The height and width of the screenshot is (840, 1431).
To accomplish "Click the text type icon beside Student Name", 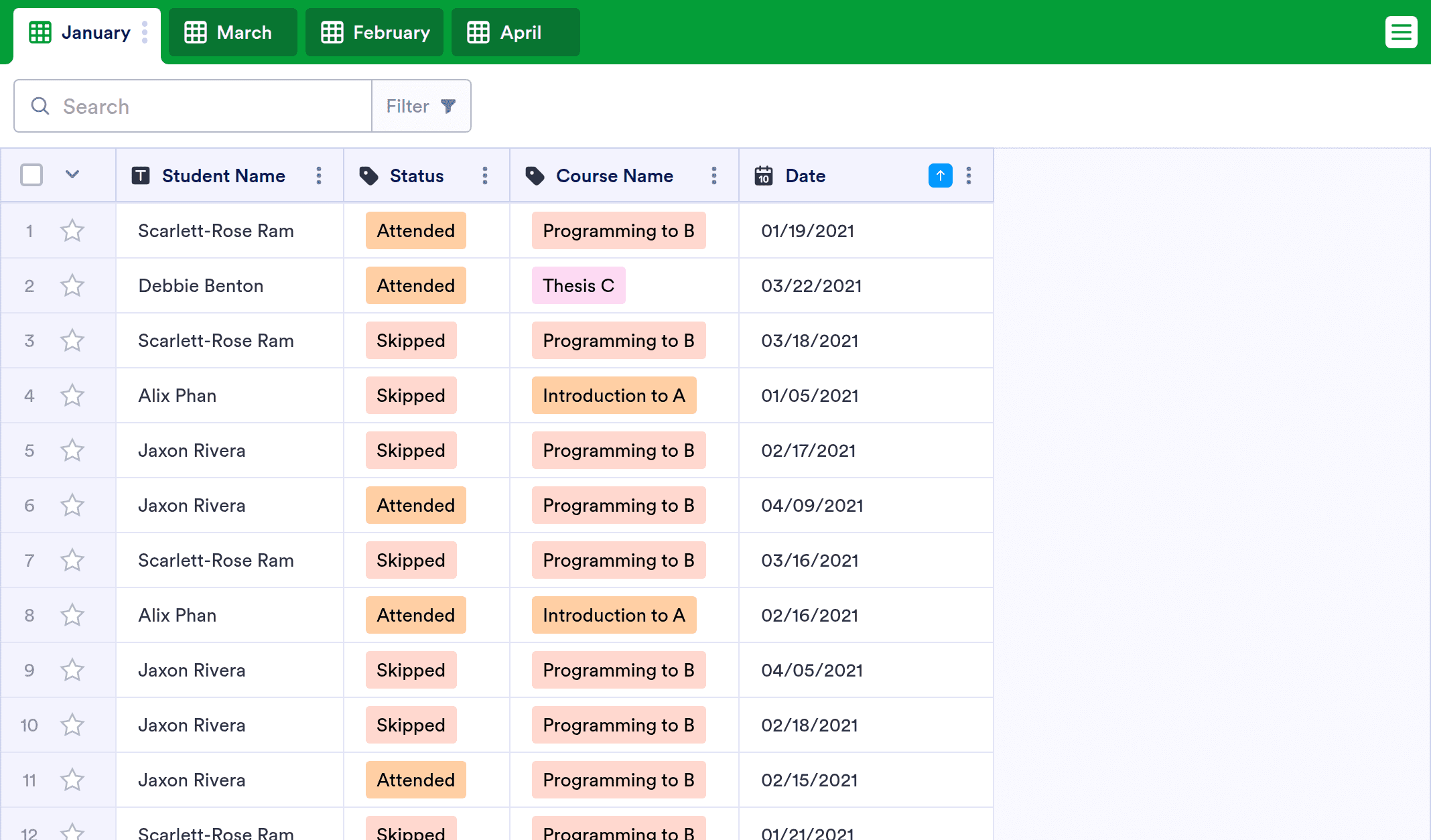I will click(141, 176).
